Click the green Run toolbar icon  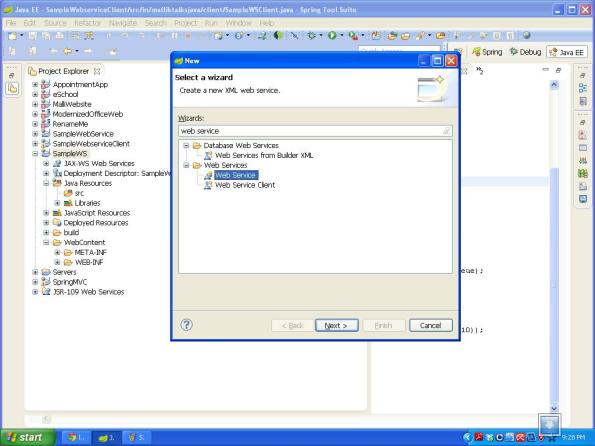tap(332, 36)
